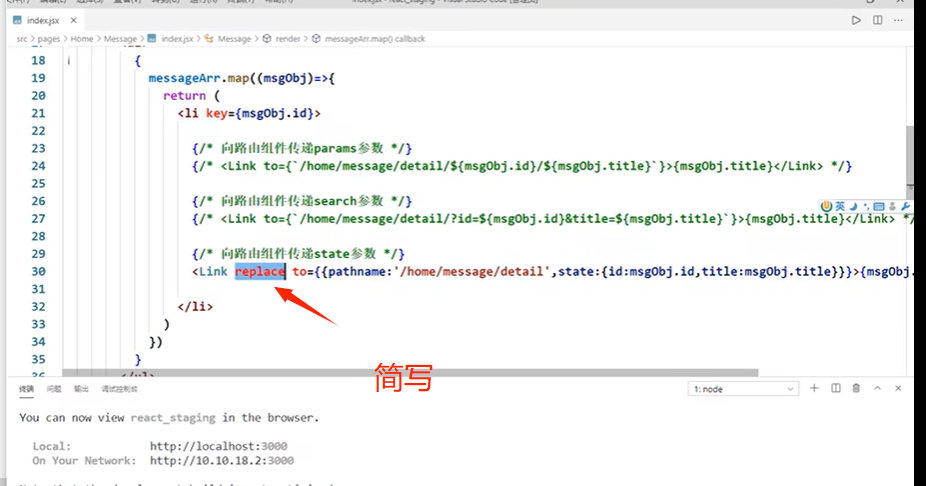
Task: Click the highlighted 'replace' word on line 30
Action: [x=260, y=272]
